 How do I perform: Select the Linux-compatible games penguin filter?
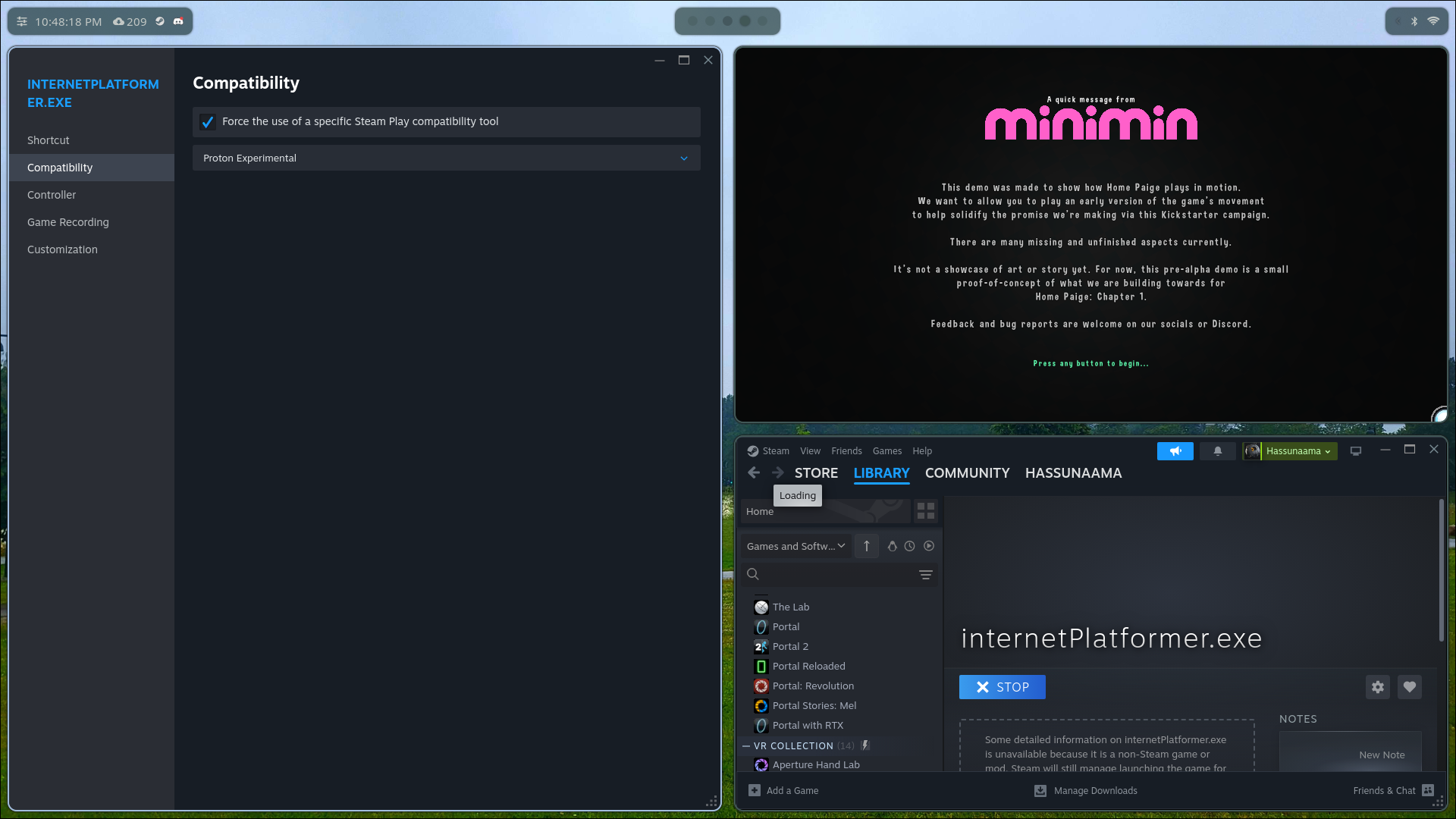(893, 545)
